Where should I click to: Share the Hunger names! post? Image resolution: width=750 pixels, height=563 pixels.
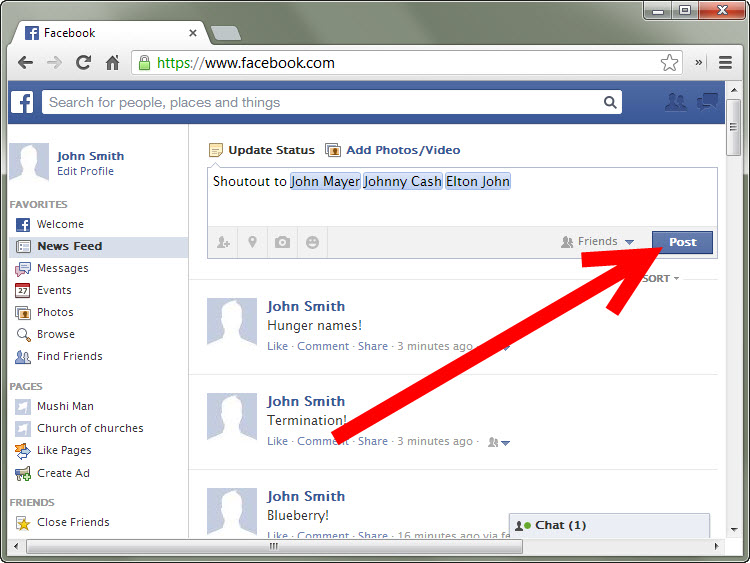(x=373, y=346)
